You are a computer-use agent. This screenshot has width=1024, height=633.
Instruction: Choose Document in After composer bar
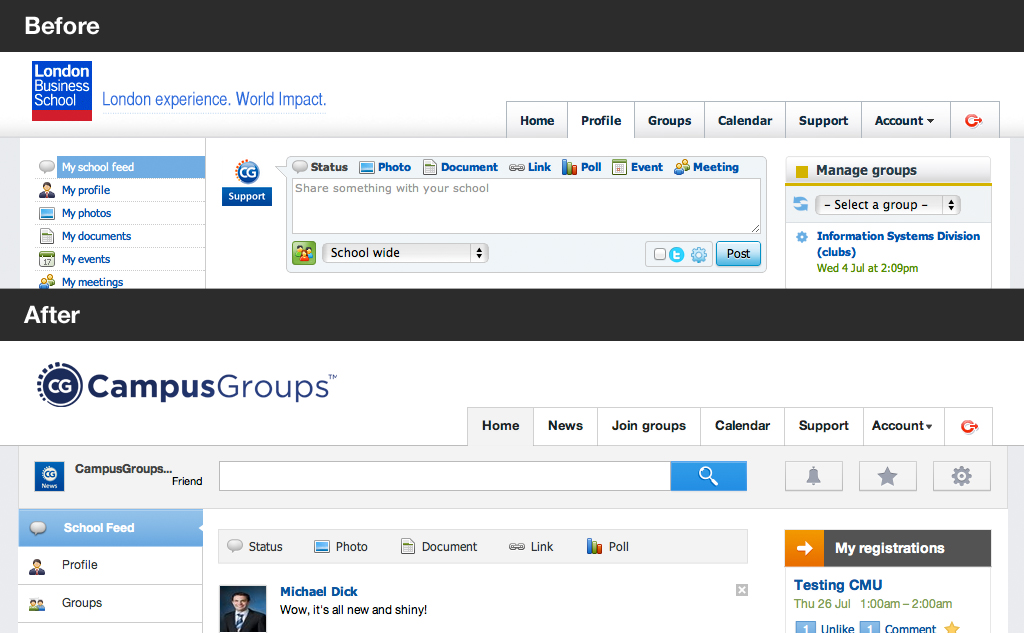[x=439, y=546]
